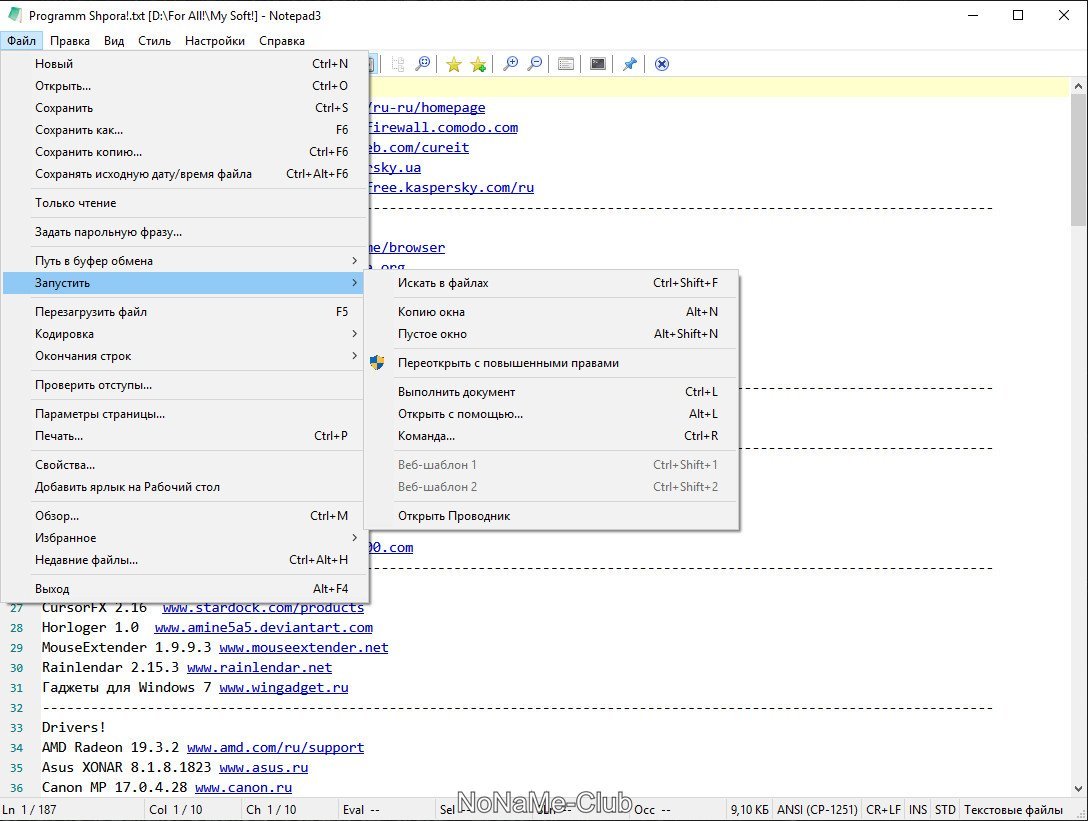
Task: Click the syntax scheme list toolbar icon
Action: click(566, 64)
